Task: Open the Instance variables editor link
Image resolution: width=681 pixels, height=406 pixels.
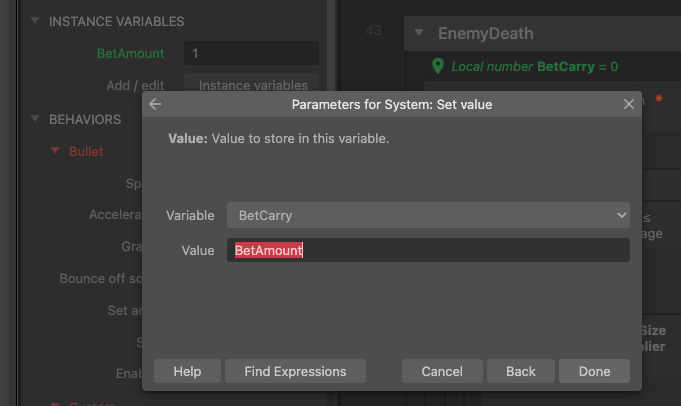Action: 251,85
